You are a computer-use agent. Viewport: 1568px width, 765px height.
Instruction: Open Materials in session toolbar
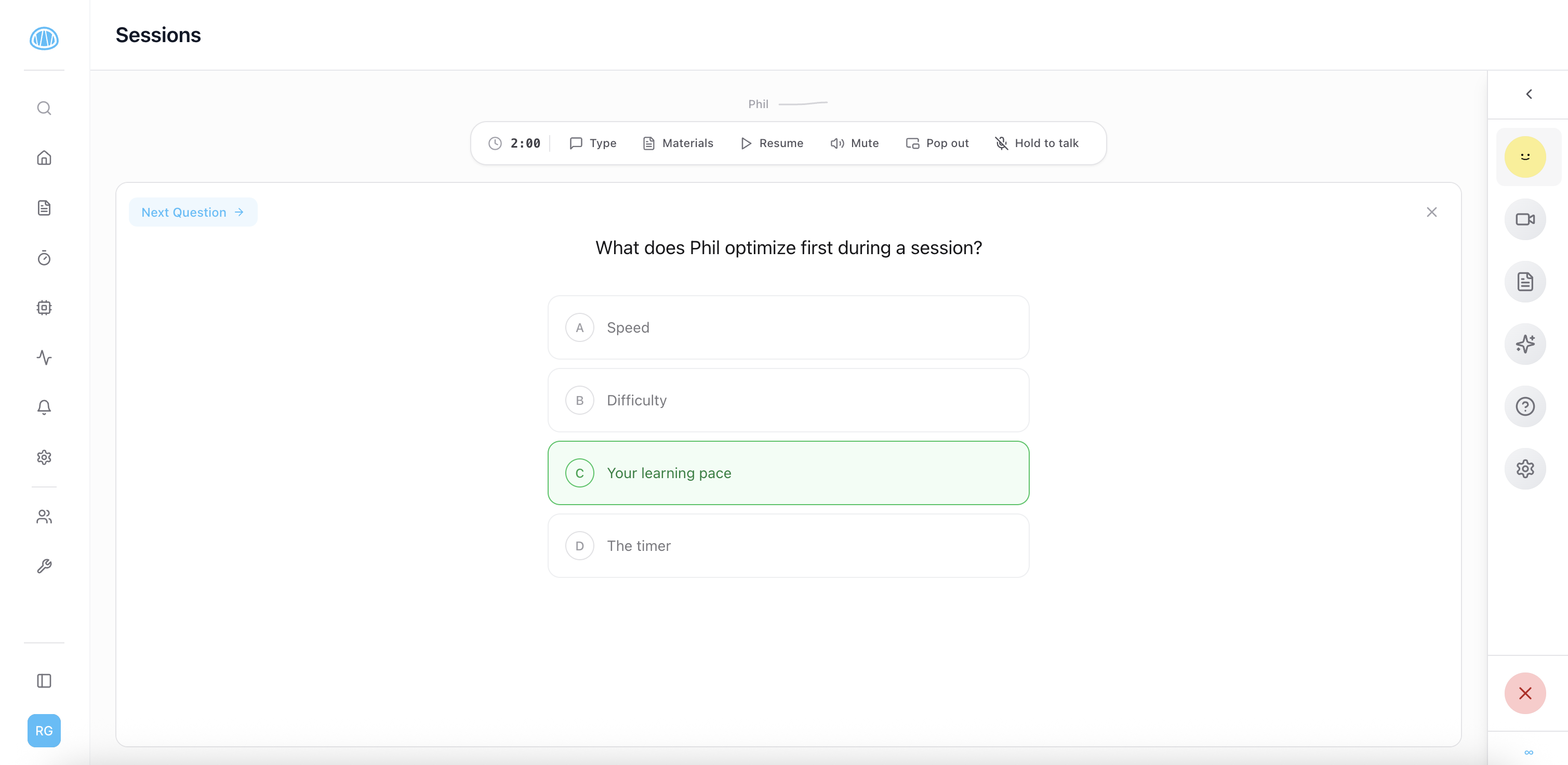(x=678, y=143)
